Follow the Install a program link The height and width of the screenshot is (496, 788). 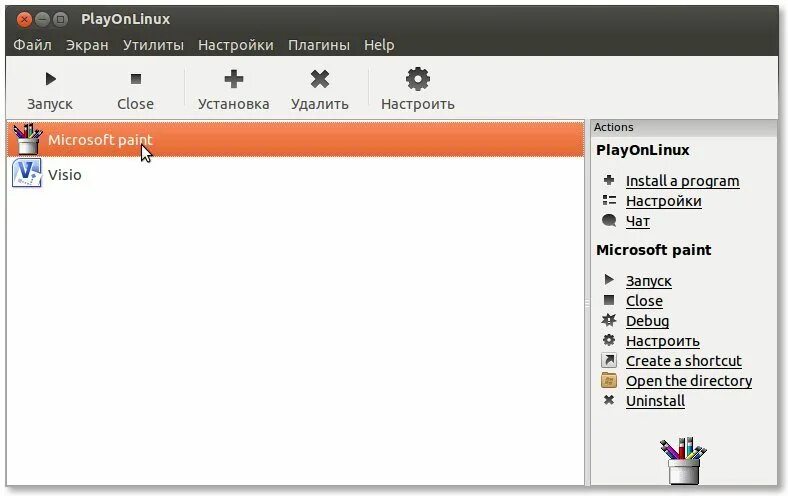[x=682, y=181]
